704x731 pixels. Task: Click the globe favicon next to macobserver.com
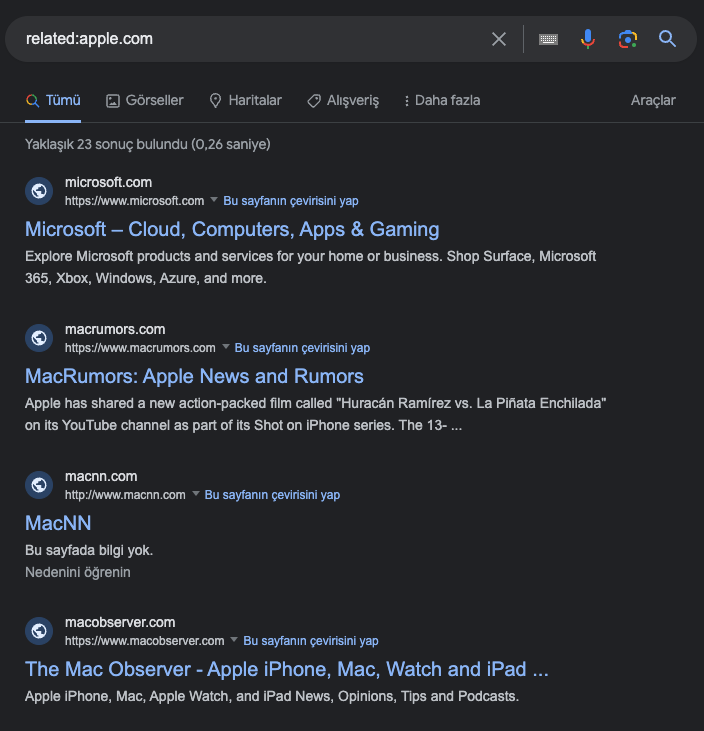39,631
